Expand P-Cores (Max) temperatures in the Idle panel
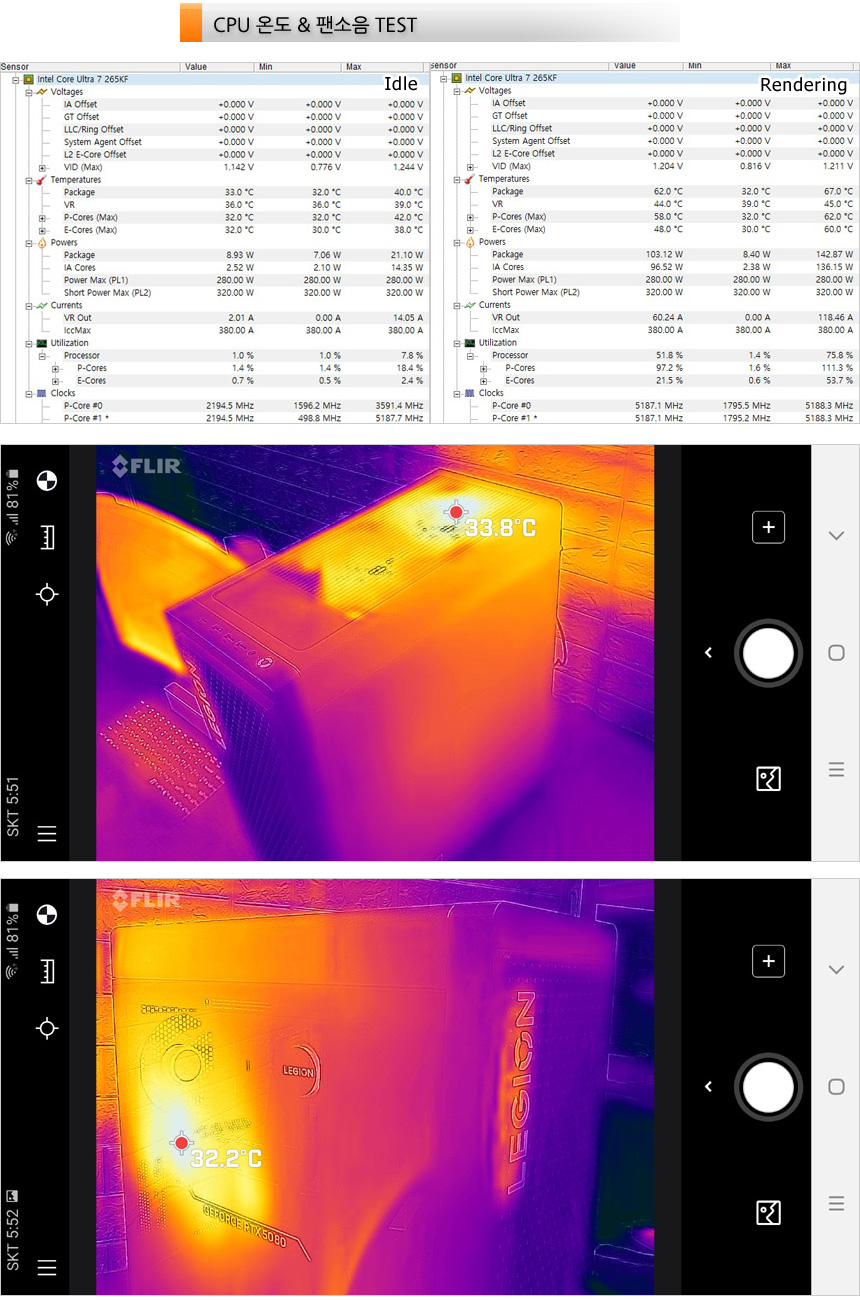Image resolution: width=860 pixels, height=1300 pixels. (x=42, y=217)
